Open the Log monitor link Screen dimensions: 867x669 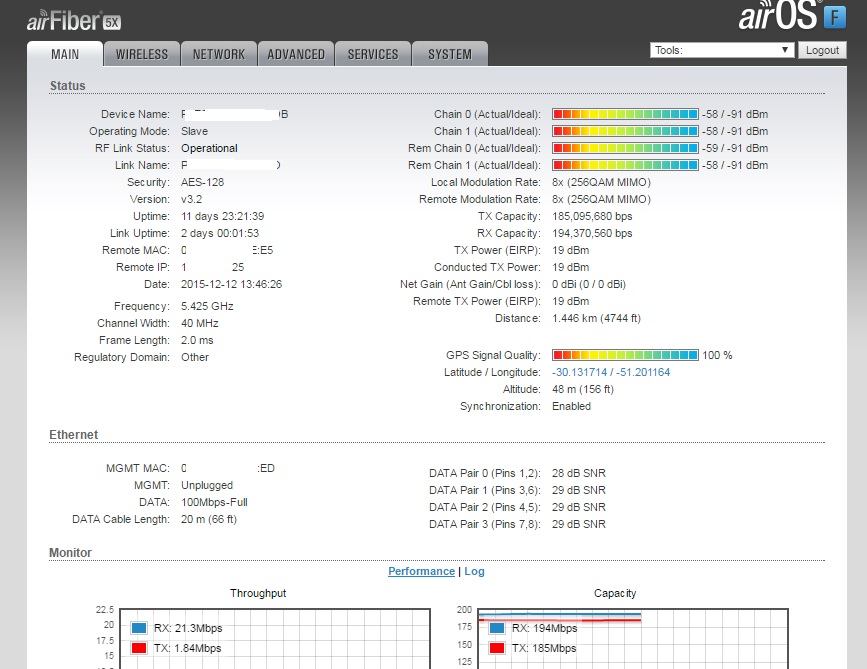coord(474,571)
